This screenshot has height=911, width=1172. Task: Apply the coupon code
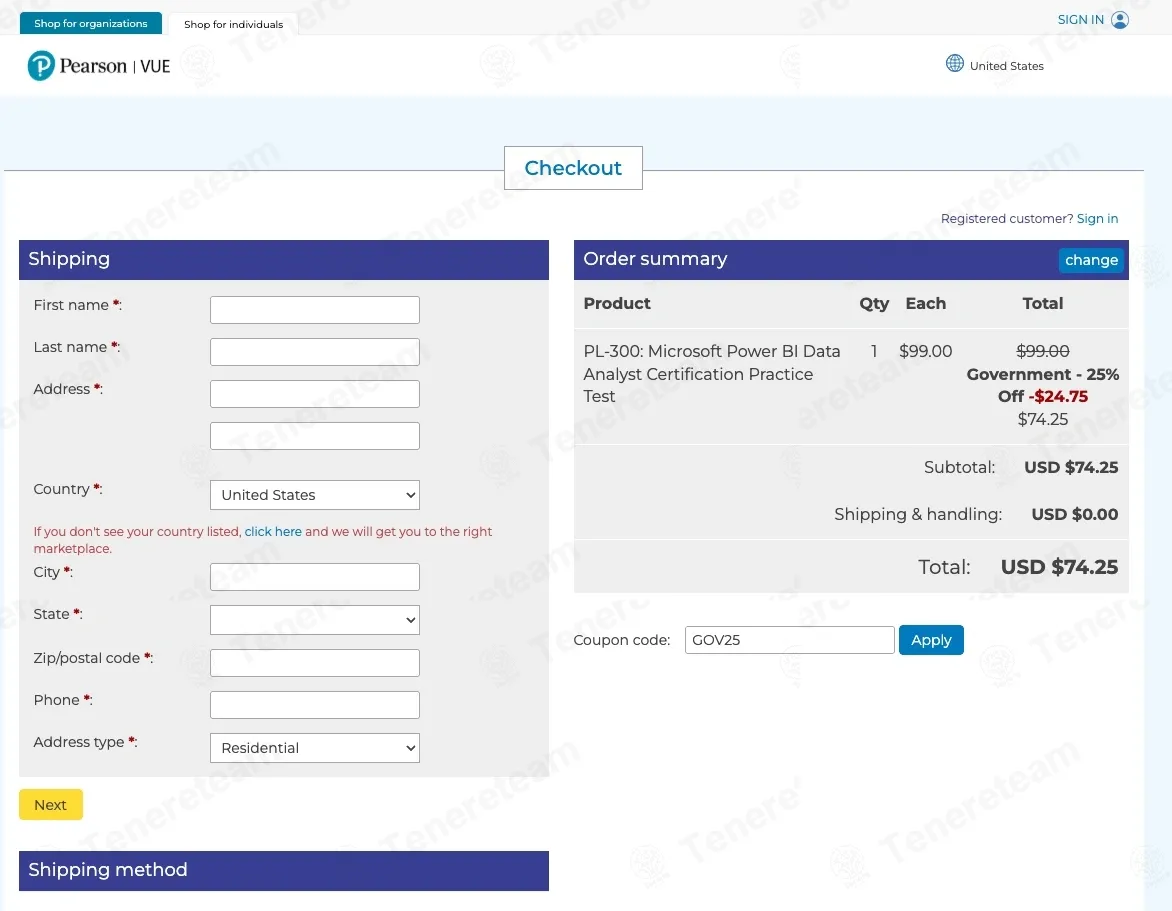[x=931, y=640]
